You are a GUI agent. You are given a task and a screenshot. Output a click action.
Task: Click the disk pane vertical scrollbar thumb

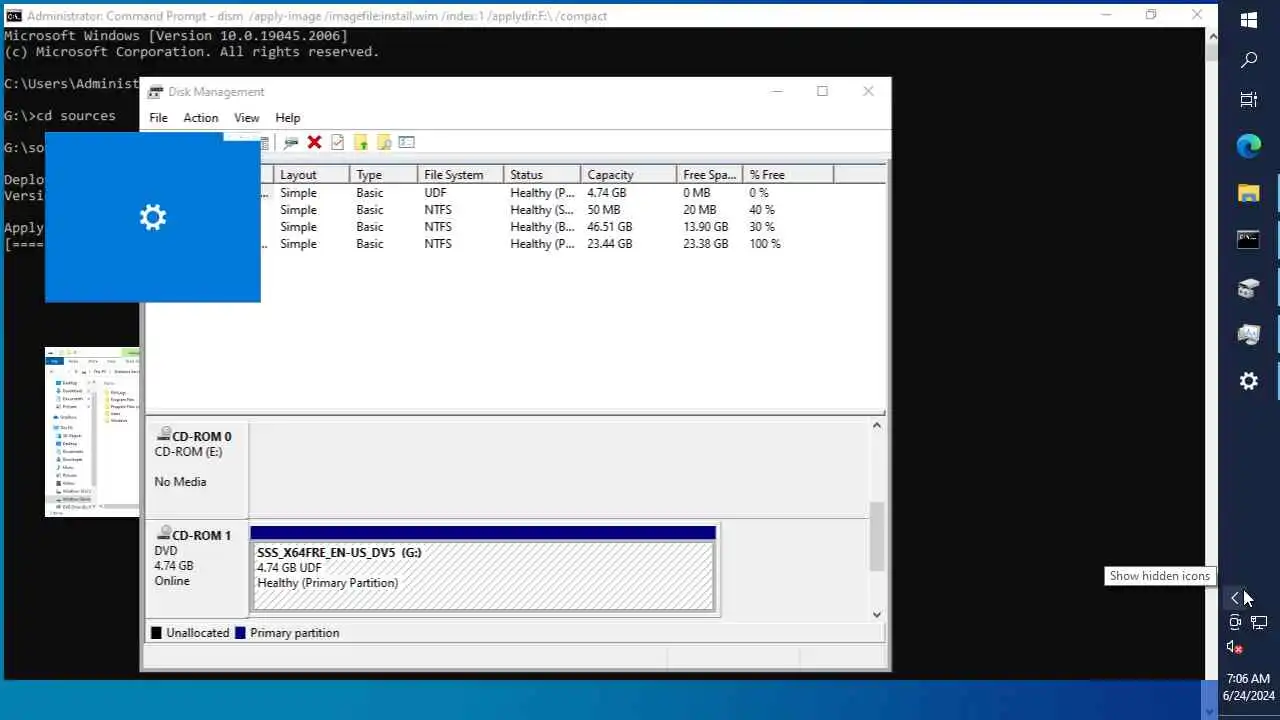(x=877, y=536)
